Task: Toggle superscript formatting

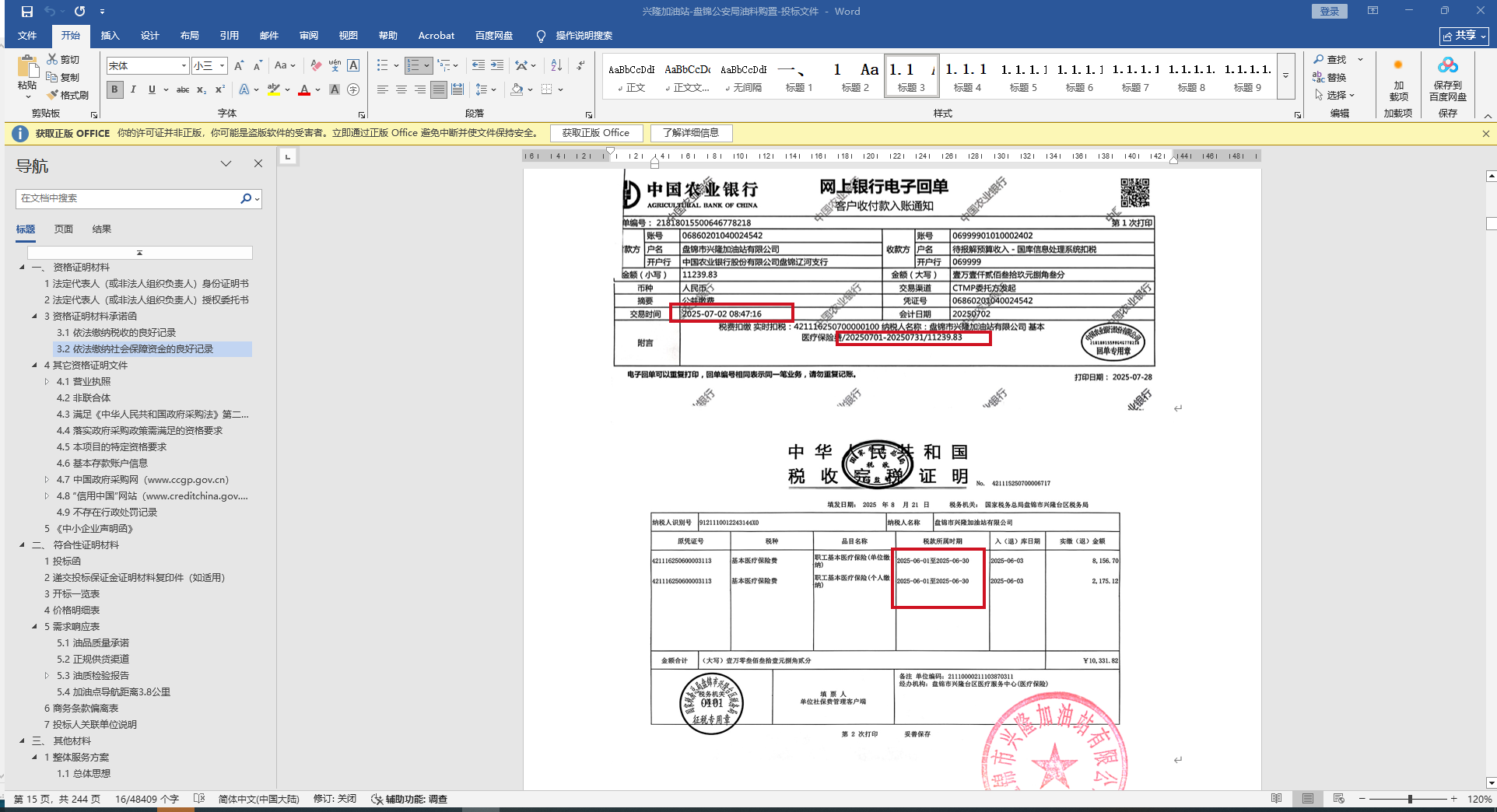Action: click(x=220, y=89)
